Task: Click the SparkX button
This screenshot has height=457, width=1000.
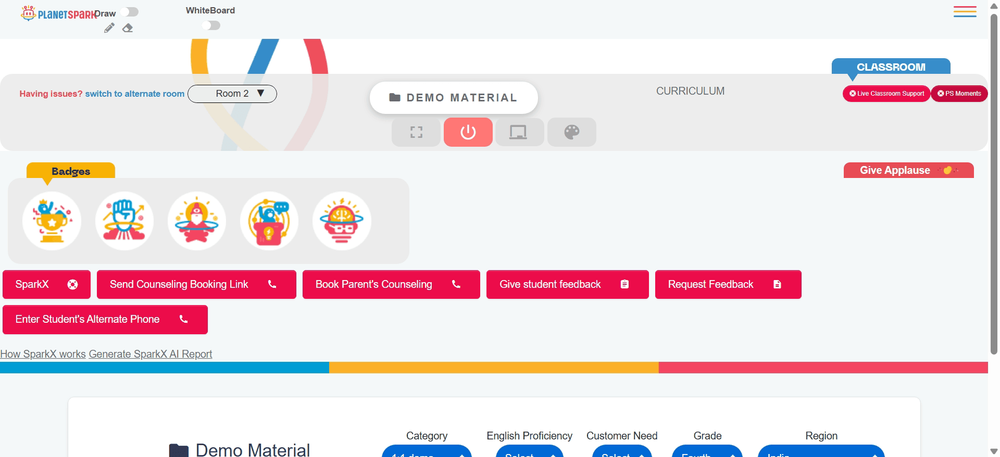Action: pyautogui.click(x=47, y=284)
